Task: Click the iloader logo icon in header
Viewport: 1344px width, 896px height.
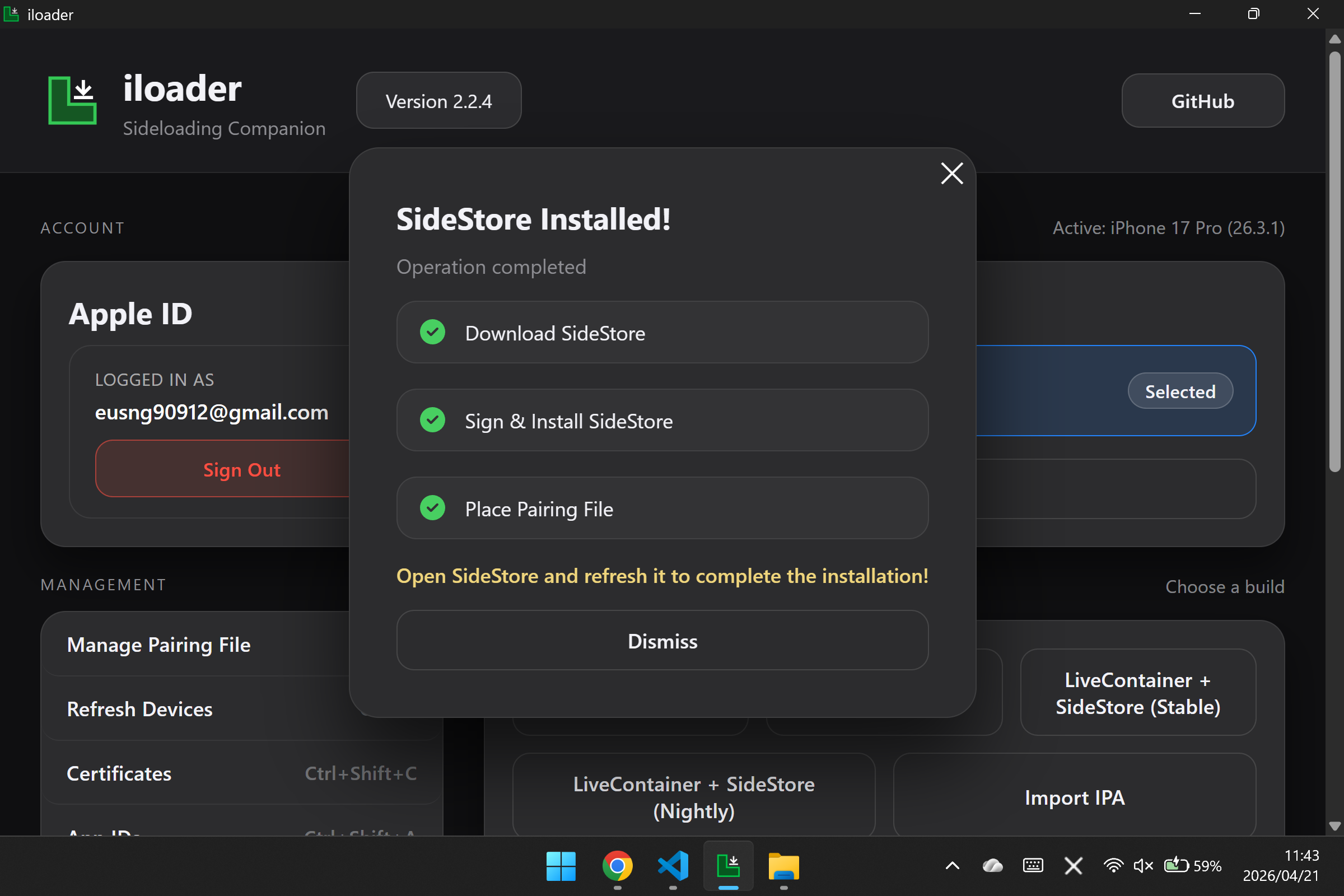Action: point(73,100)
